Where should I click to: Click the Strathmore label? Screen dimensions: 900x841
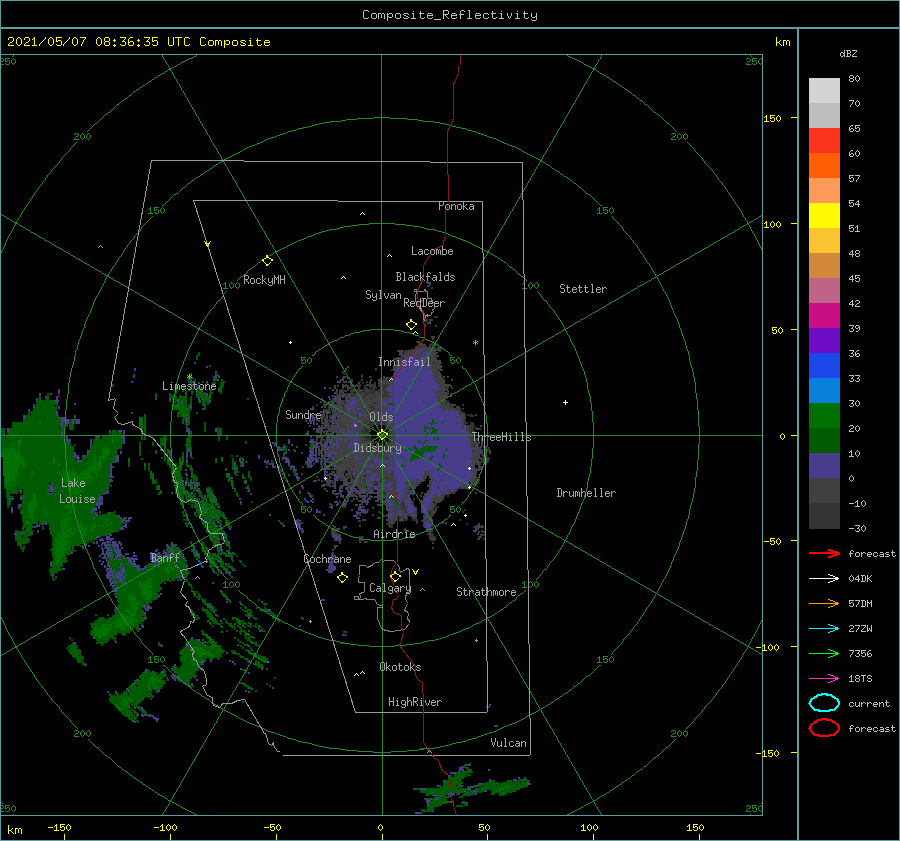[486, 592]
